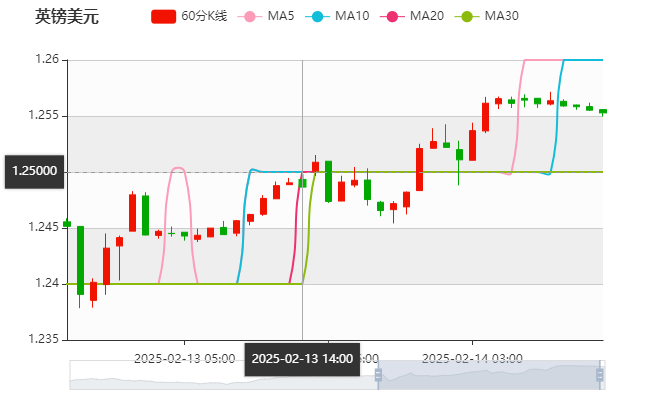Select the tall green candle at far left

[x=80, y=260]
